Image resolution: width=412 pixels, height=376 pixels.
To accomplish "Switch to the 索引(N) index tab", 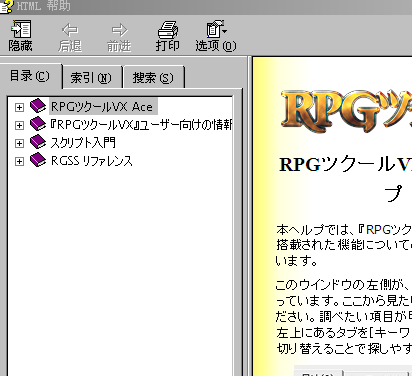I will [91, 78].
